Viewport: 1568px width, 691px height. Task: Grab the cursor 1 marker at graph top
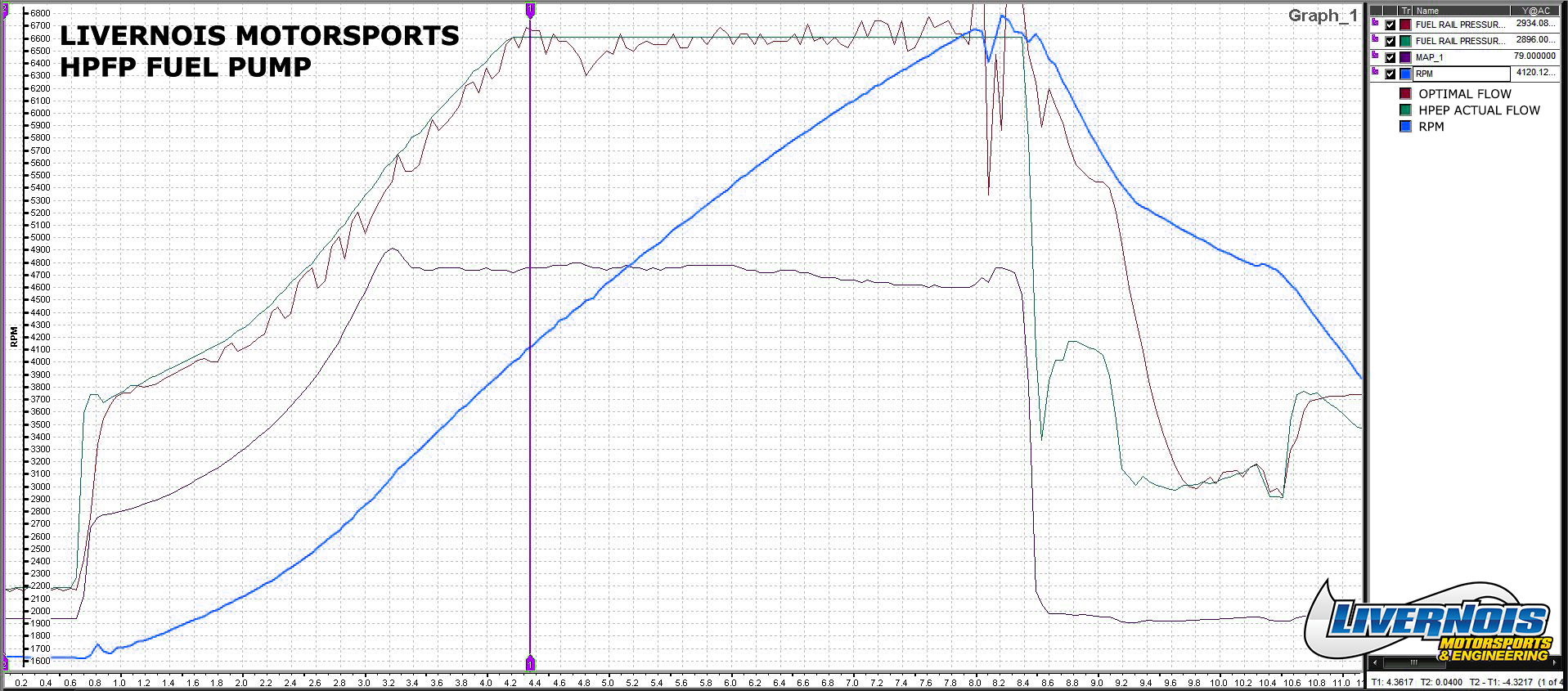(x=530, y=11)
